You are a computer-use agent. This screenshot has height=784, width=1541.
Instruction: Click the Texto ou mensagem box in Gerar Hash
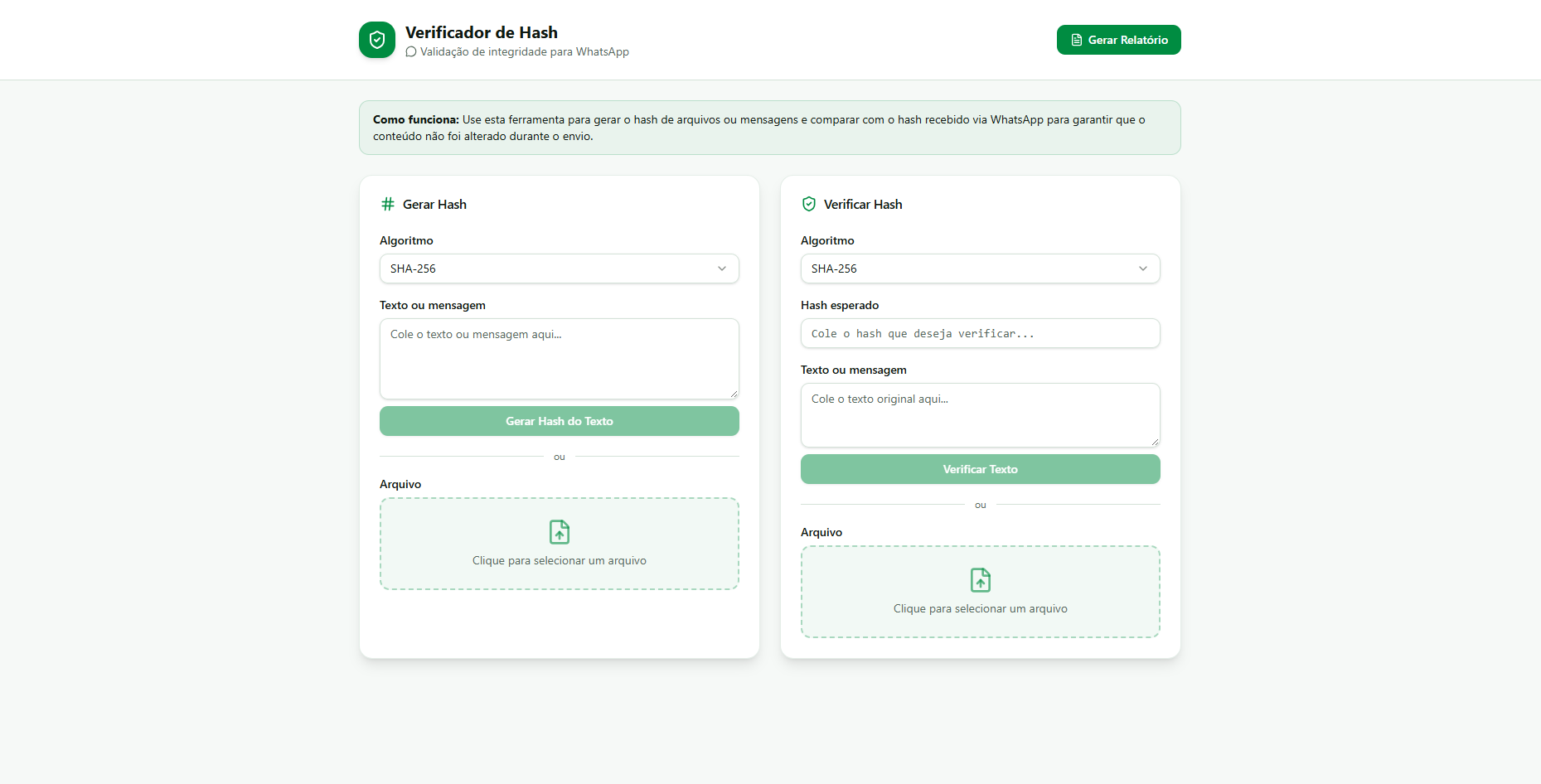point(560,359)
